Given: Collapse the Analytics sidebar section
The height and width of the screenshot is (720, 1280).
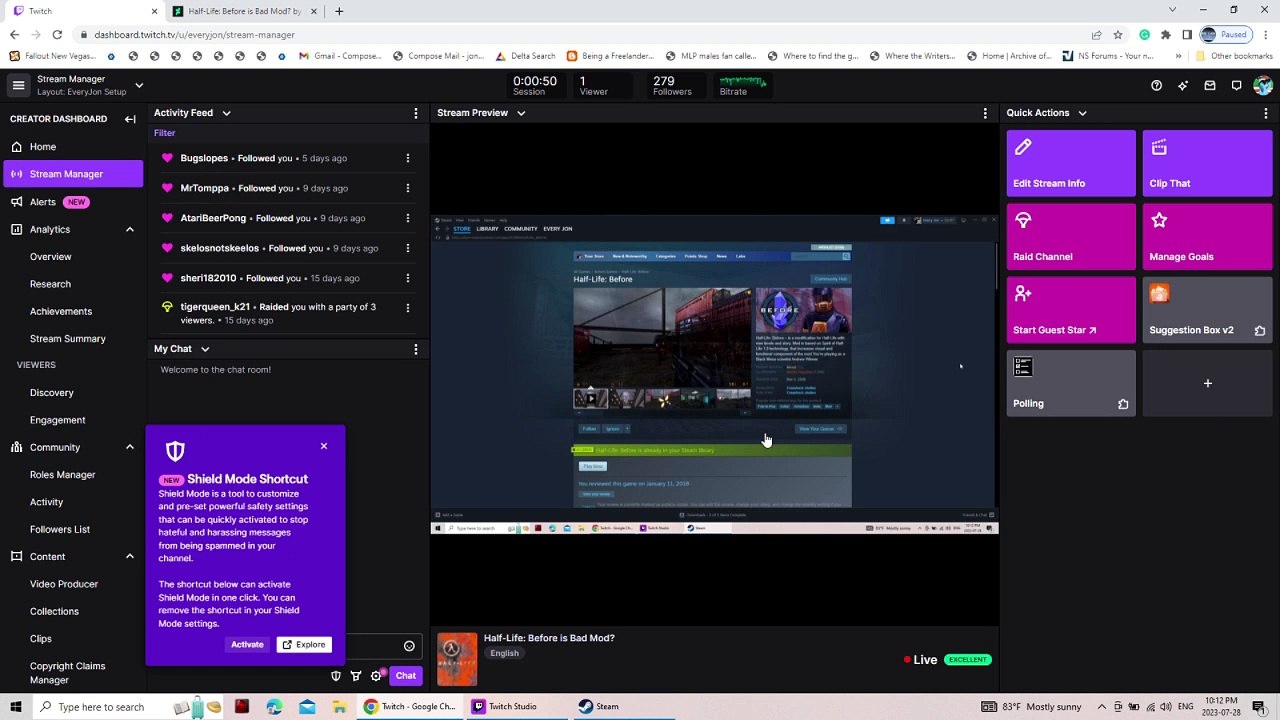Looking at the screenshot, I should coord(130,230).
